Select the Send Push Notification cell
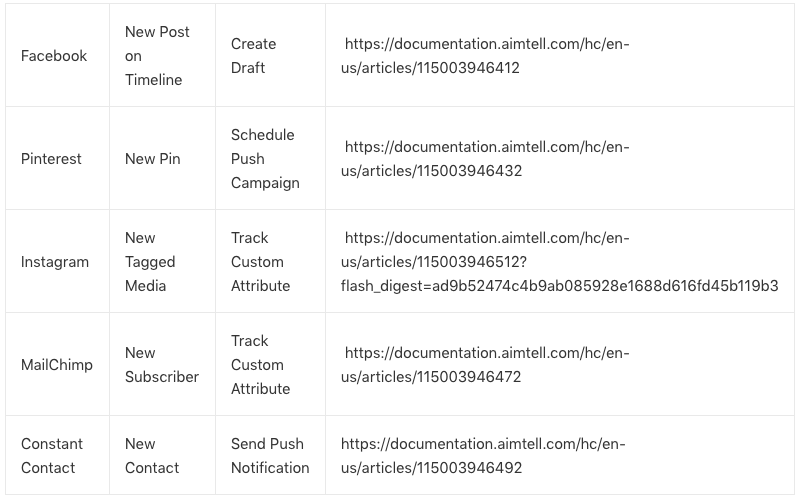Screen dimensions: 799x500 (270, 456)
